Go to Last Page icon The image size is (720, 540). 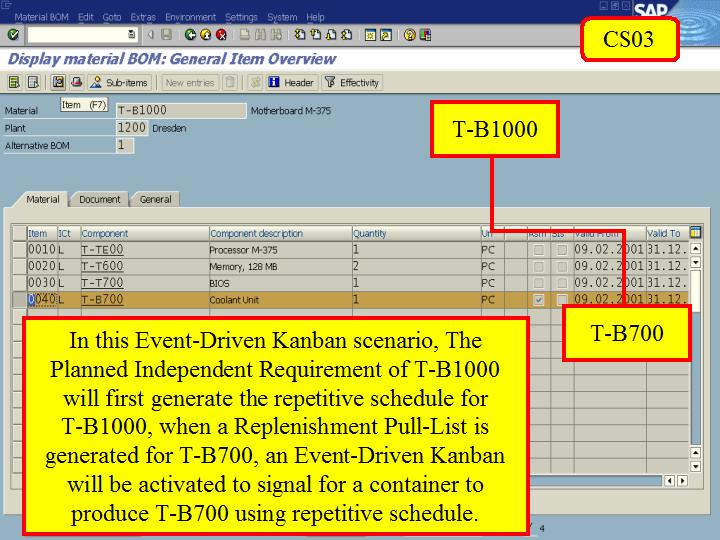pyautogui.click(x=347, y=34)
